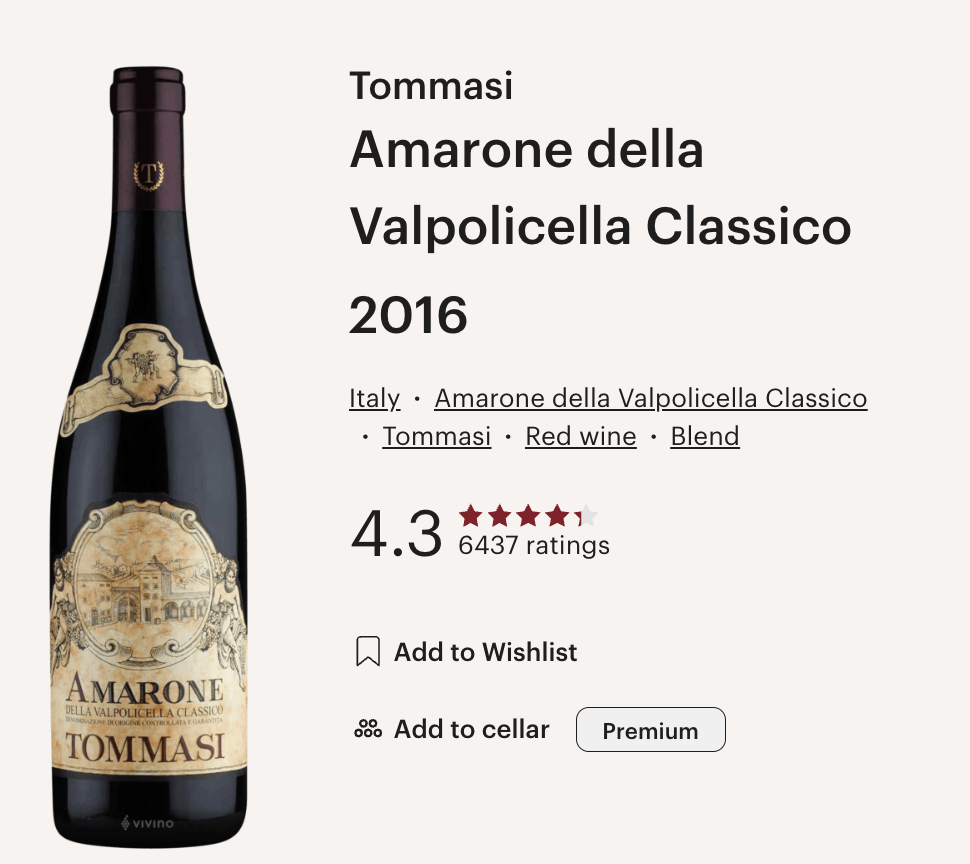This screenshot has height=864, width=970.
Task: Click the cellar grapes icon
Action: tap(368, 729)
